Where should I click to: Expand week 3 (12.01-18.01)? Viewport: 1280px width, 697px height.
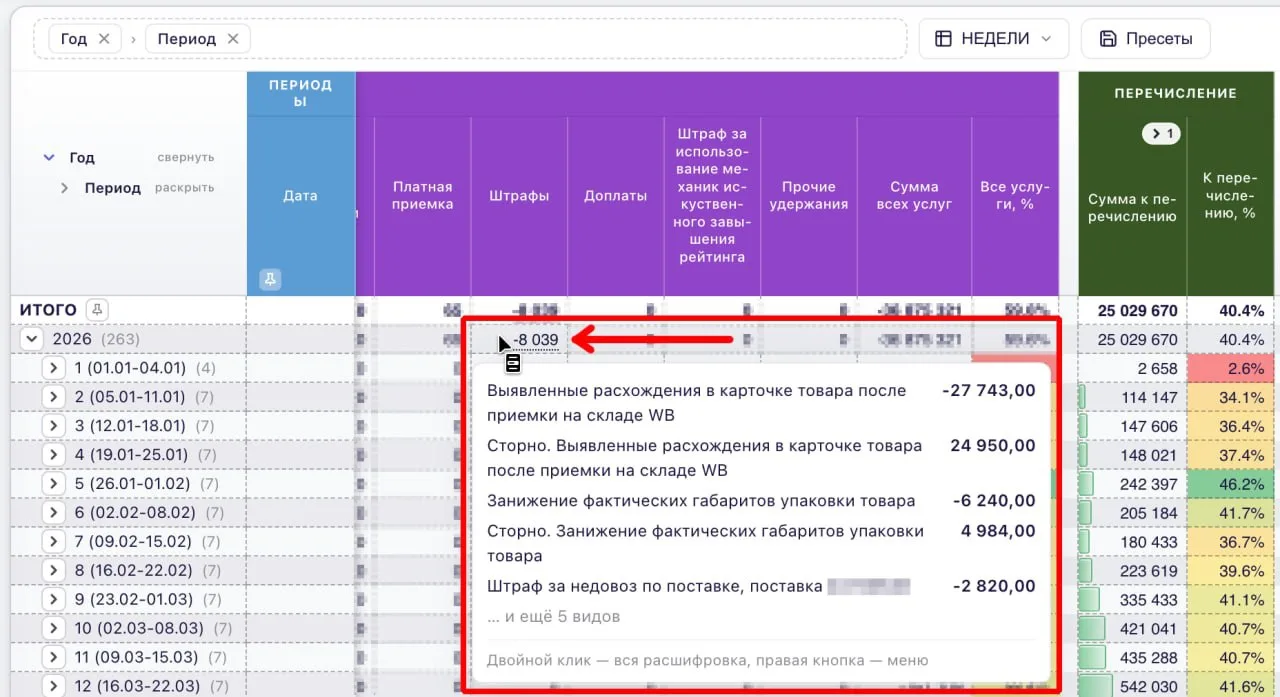(53, 426)
